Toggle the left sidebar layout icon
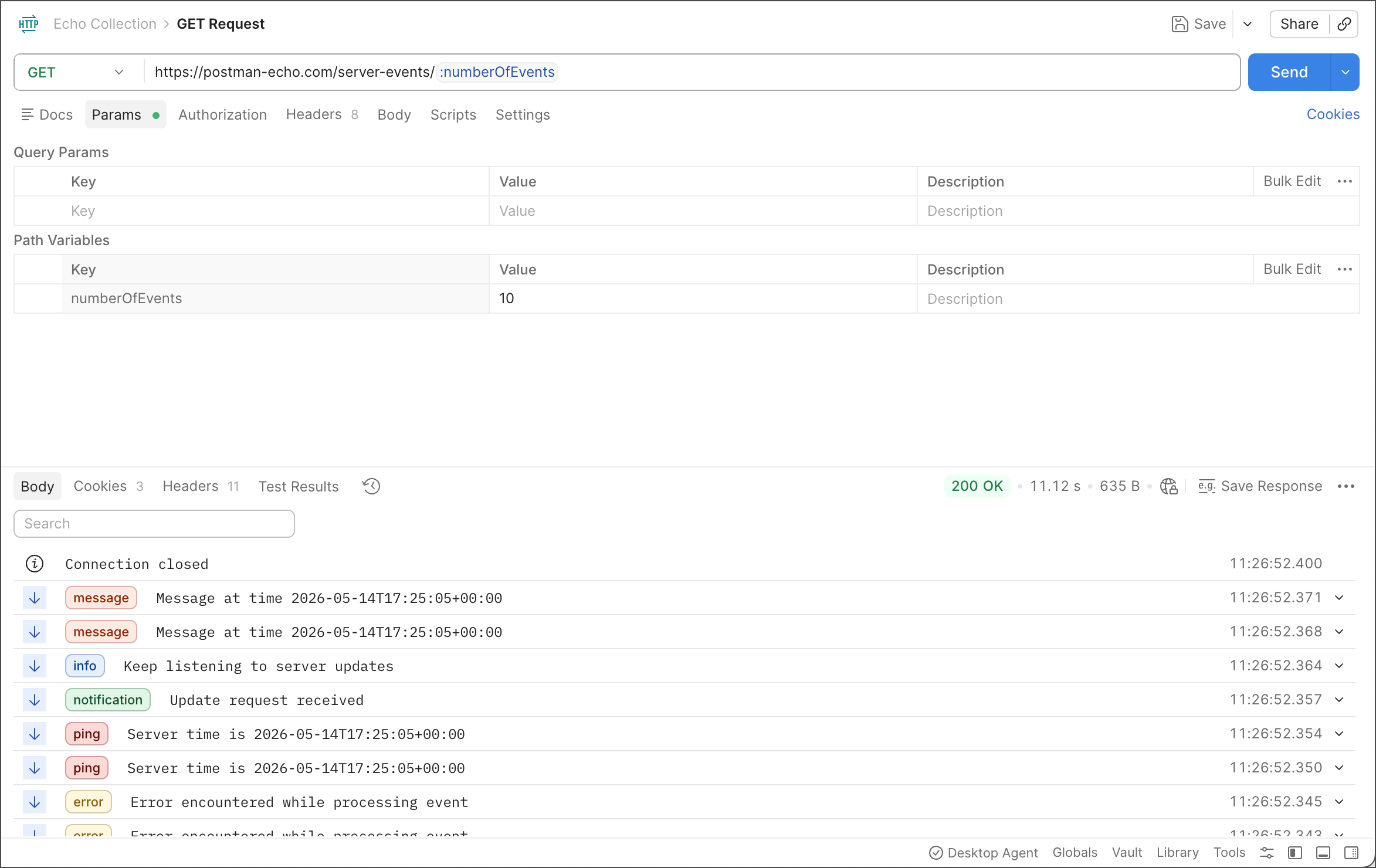Screen dimensions: 1376x868 1294,853
